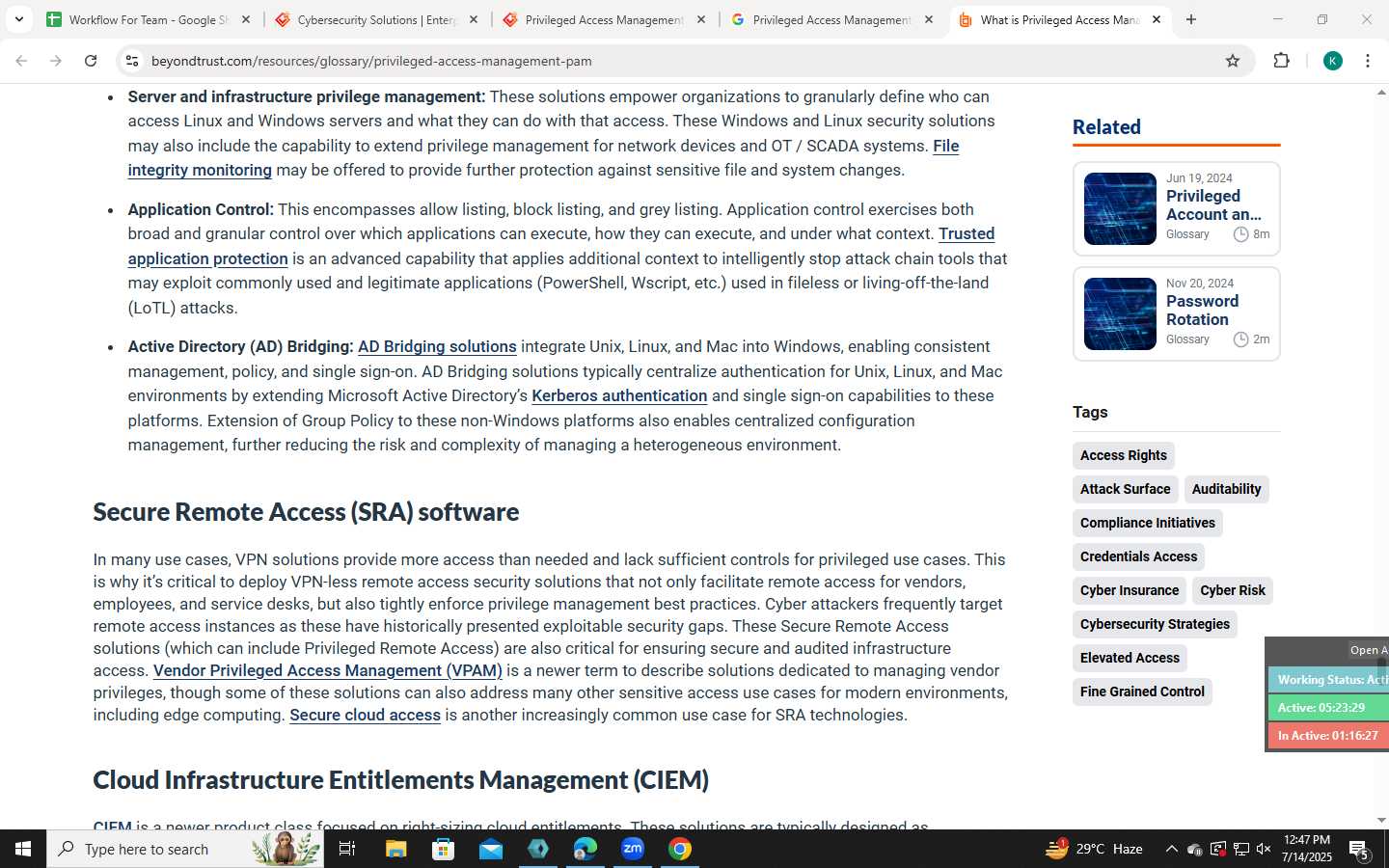Click the page scrollbar up arrow
The height and width of the screenshot is (868, 1389).
tap(1381, 93)
